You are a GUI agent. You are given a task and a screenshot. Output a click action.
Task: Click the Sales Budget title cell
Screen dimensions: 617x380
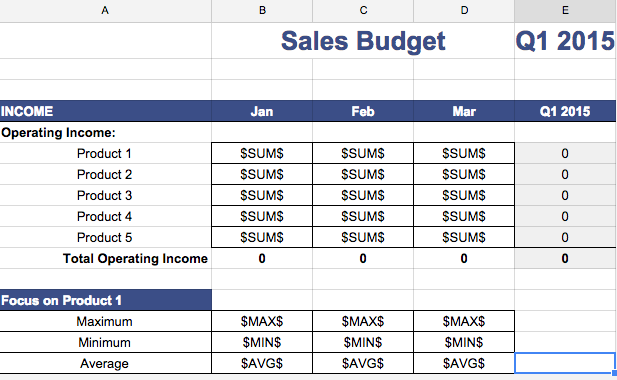(x=363, y=41)
